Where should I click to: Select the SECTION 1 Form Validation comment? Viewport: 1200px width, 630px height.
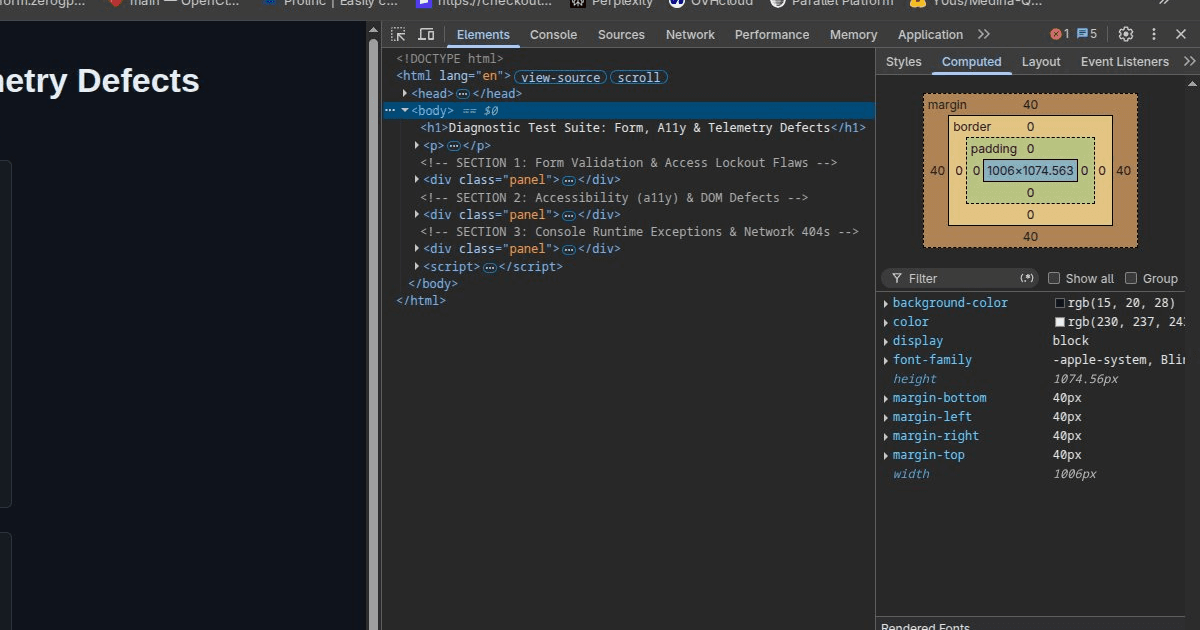[628, 163]
